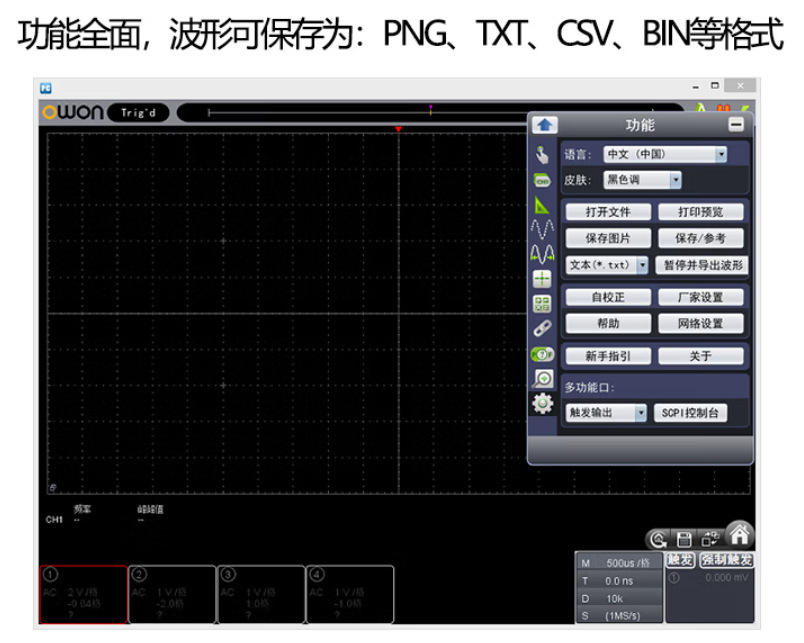Viewport: 804px width, 643px height.
Task: Click the 触发 trigger button
Action: pos(680,559)
